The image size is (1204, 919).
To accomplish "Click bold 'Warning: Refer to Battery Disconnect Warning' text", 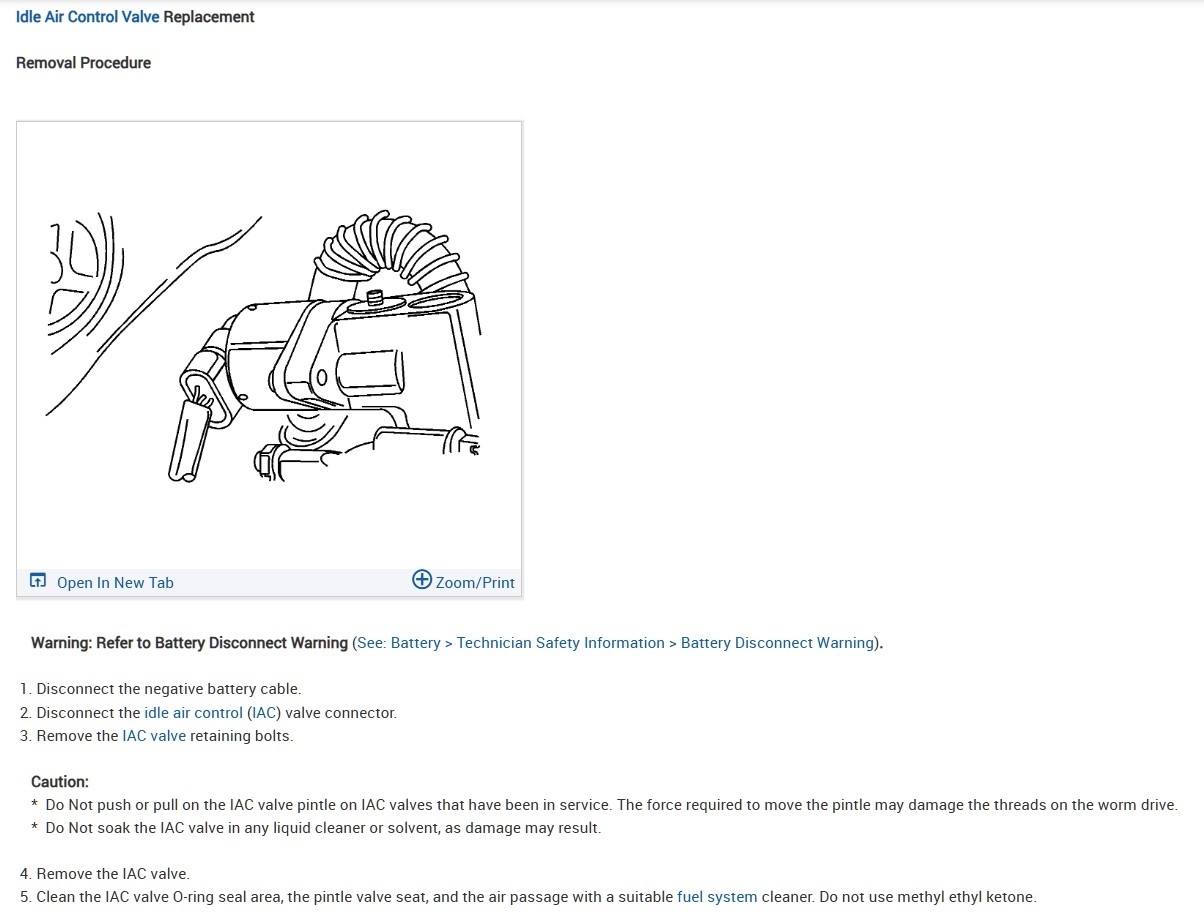I will (189, 643).
